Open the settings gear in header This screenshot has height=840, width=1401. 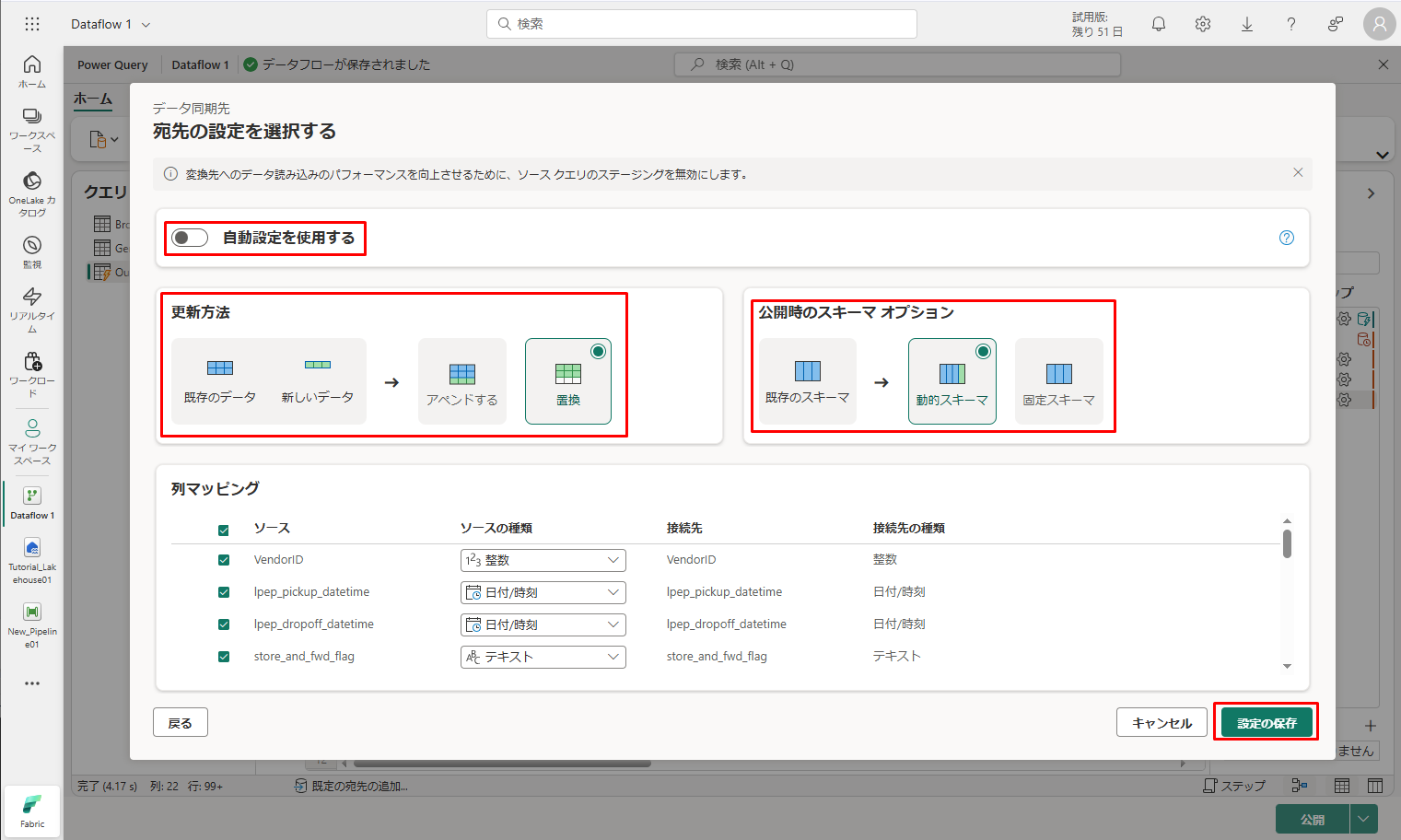pos(1203,25)
